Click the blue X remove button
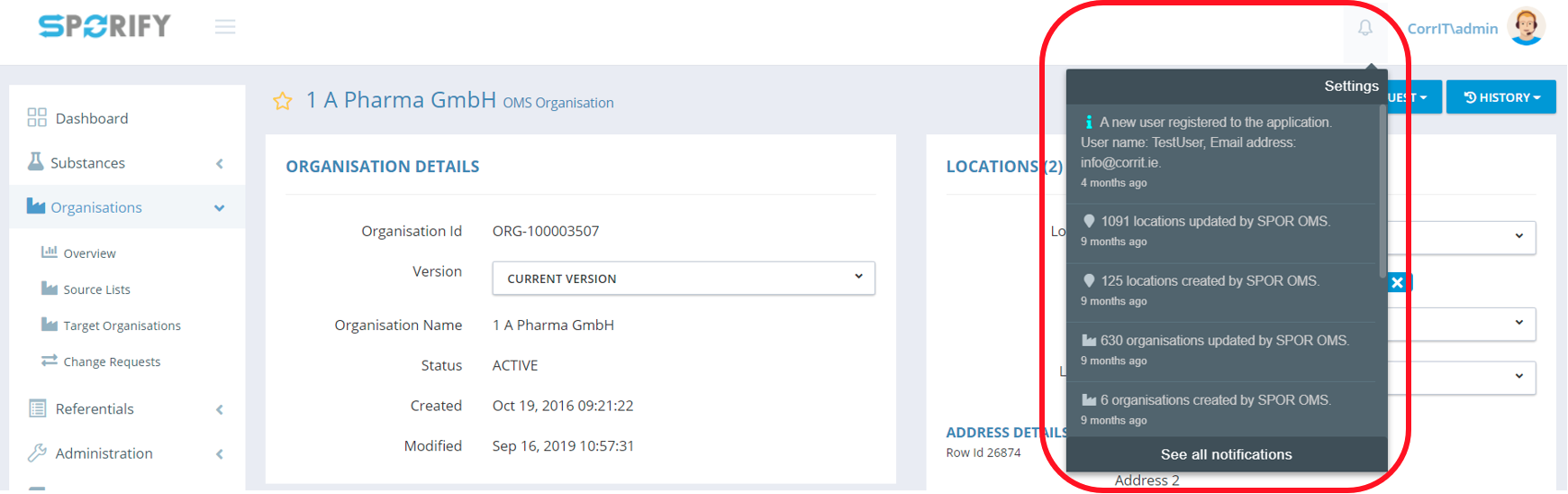The height and width of the screenshot is (494, 1568). coord(1397,282)
